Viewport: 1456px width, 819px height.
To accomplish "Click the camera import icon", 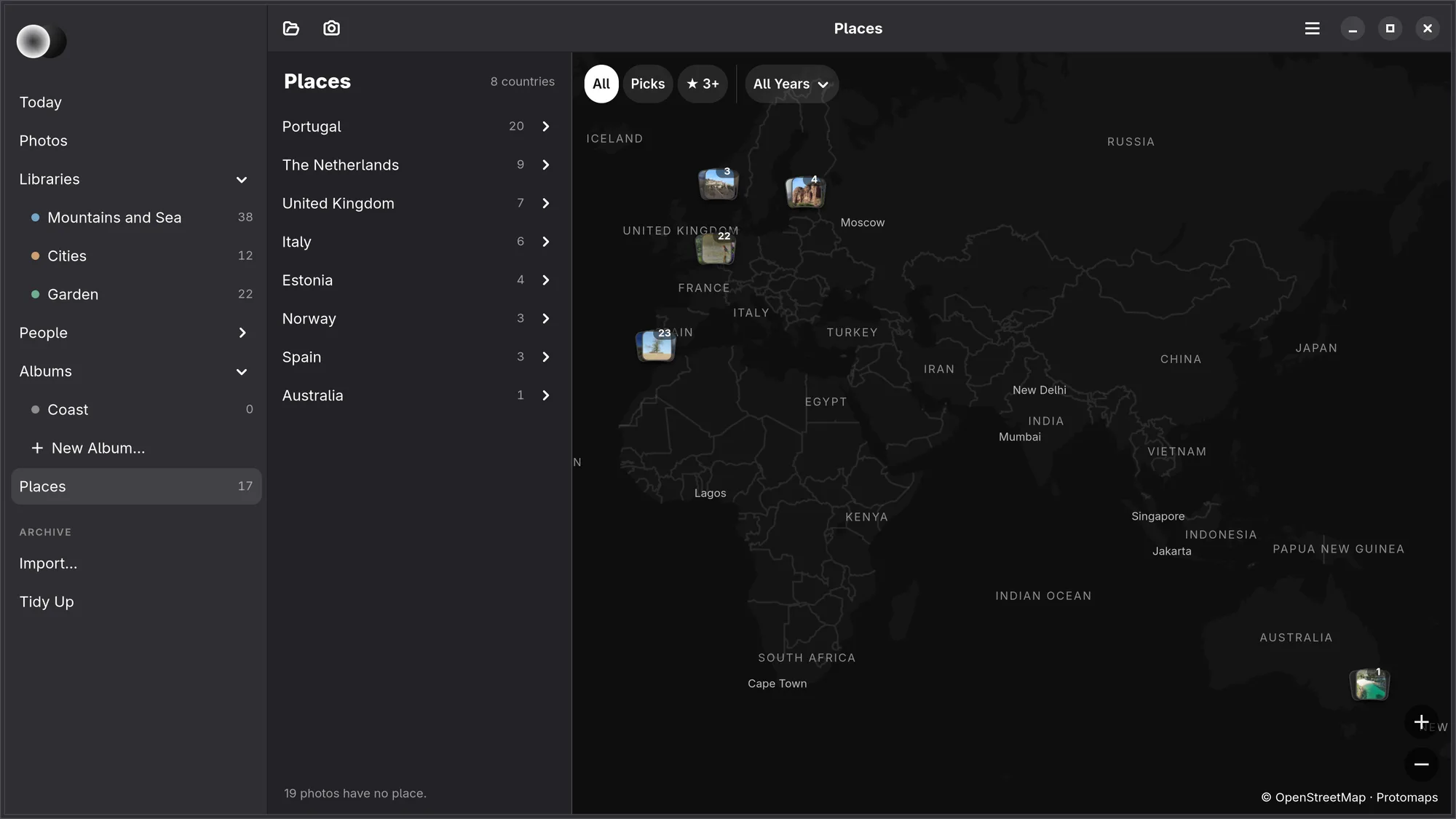I will pos(331,28).
